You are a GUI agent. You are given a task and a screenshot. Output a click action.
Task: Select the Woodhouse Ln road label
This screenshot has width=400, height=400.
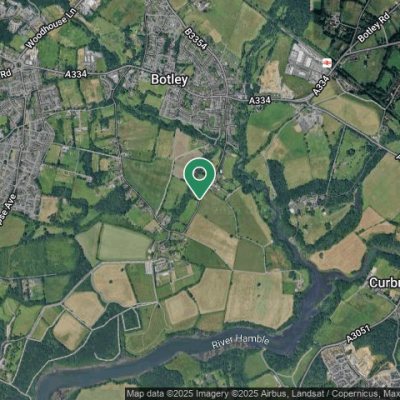[50, 28]
